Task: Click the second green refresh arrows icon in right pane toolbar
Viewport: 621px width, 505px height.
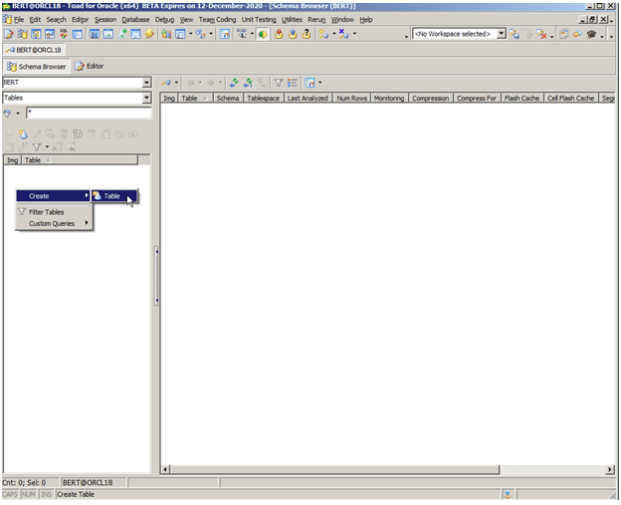Action: 248,83
